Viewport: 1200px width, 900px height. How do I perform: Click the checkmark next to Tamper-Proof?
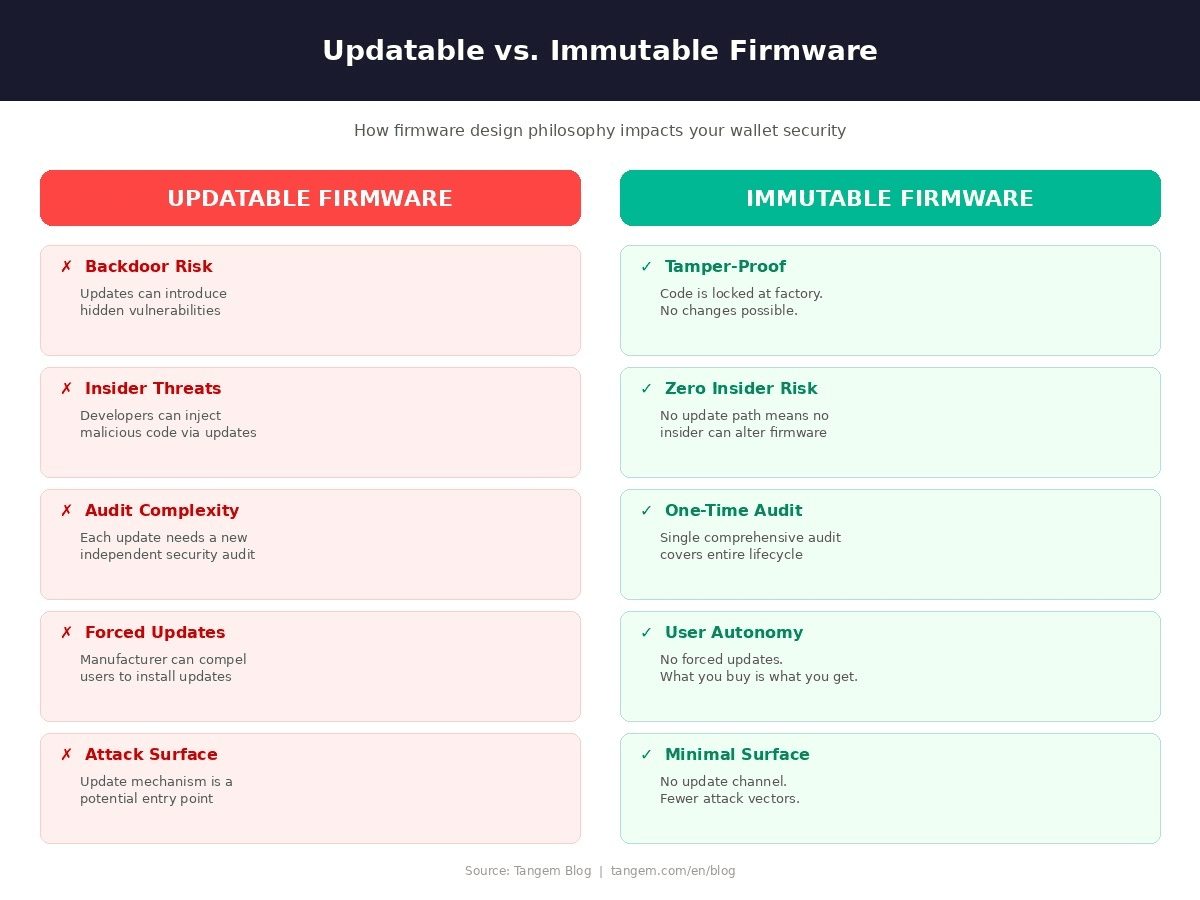pyautogui.click(x=646, y=267)
